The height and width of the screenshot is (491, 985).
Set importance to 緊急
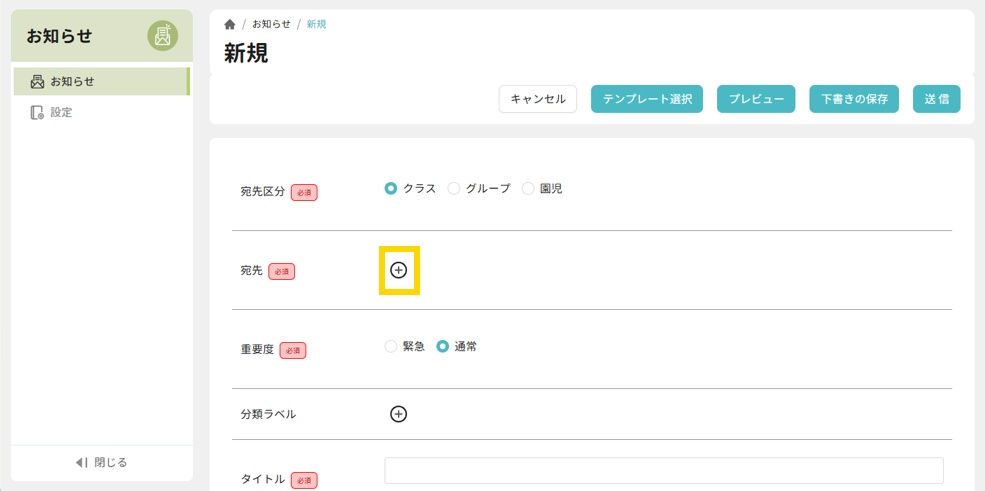(391, 347)
